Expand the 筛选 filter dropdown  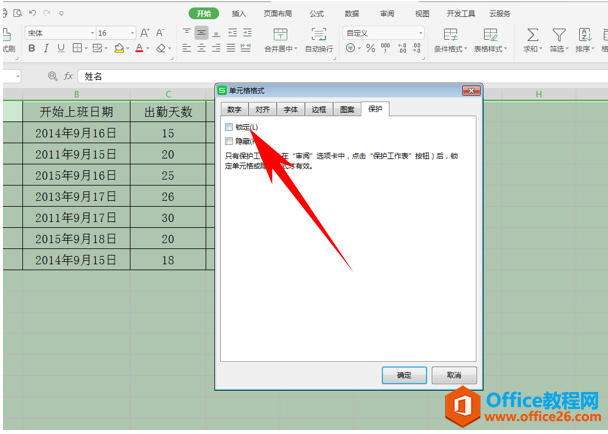coord(567,49)
